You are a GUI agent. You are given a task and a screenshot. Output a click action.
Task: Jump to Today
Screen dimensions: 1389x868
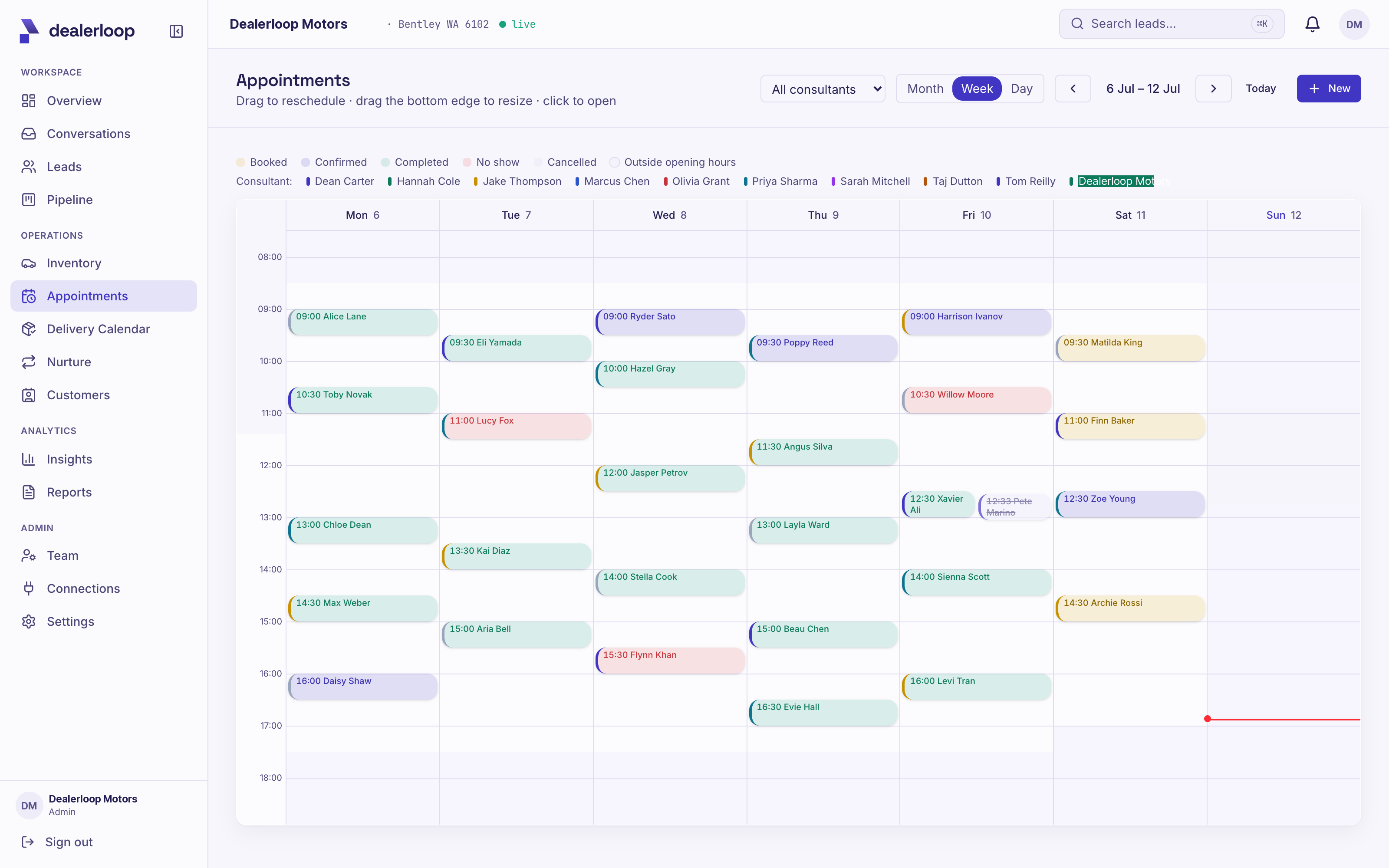pyautogui.click(x=1261, y=89)
